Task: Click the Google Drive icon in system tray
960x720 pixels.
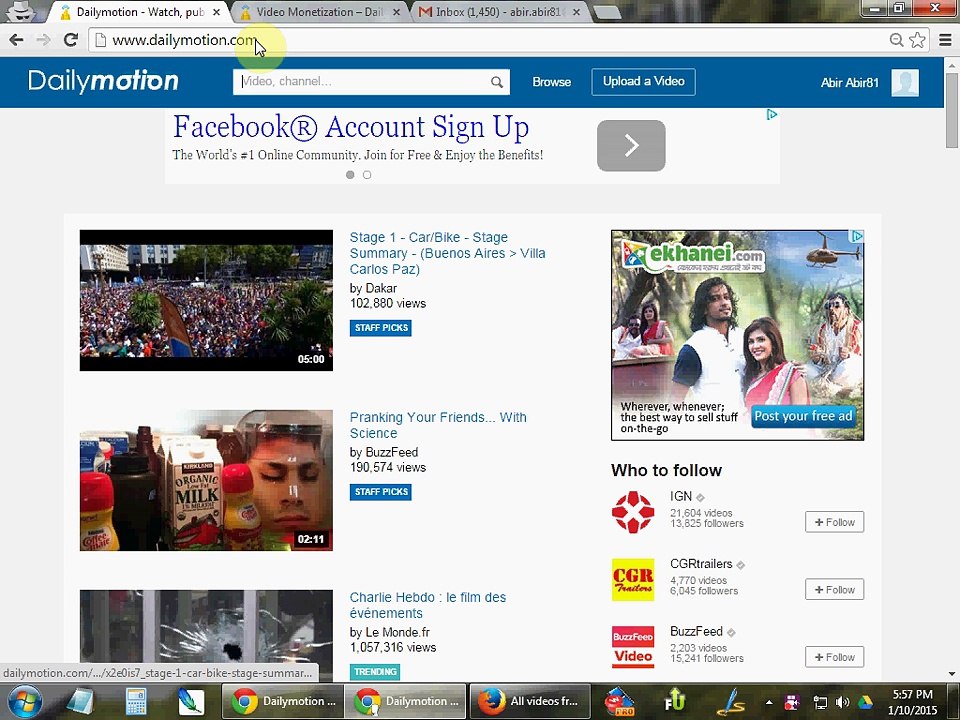Action: [x=865, y=702]
